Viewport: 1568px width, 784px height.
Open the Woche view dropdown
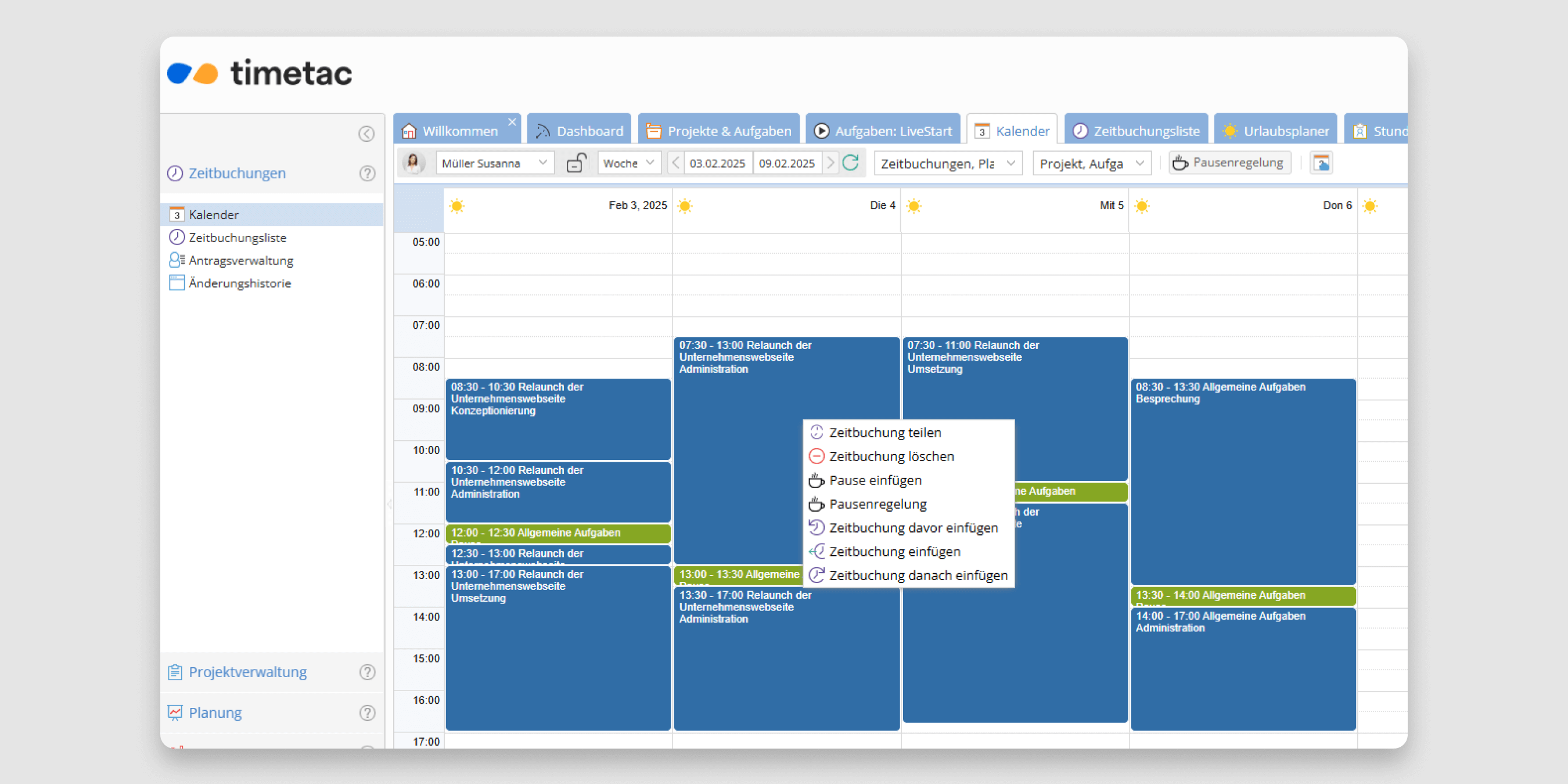[629, 163]
